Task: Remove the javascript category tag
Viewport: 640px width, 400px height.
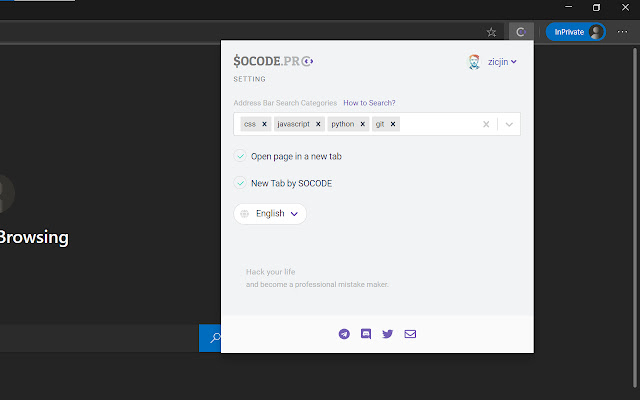Action: pyautogui.click(x=318, y=124)
